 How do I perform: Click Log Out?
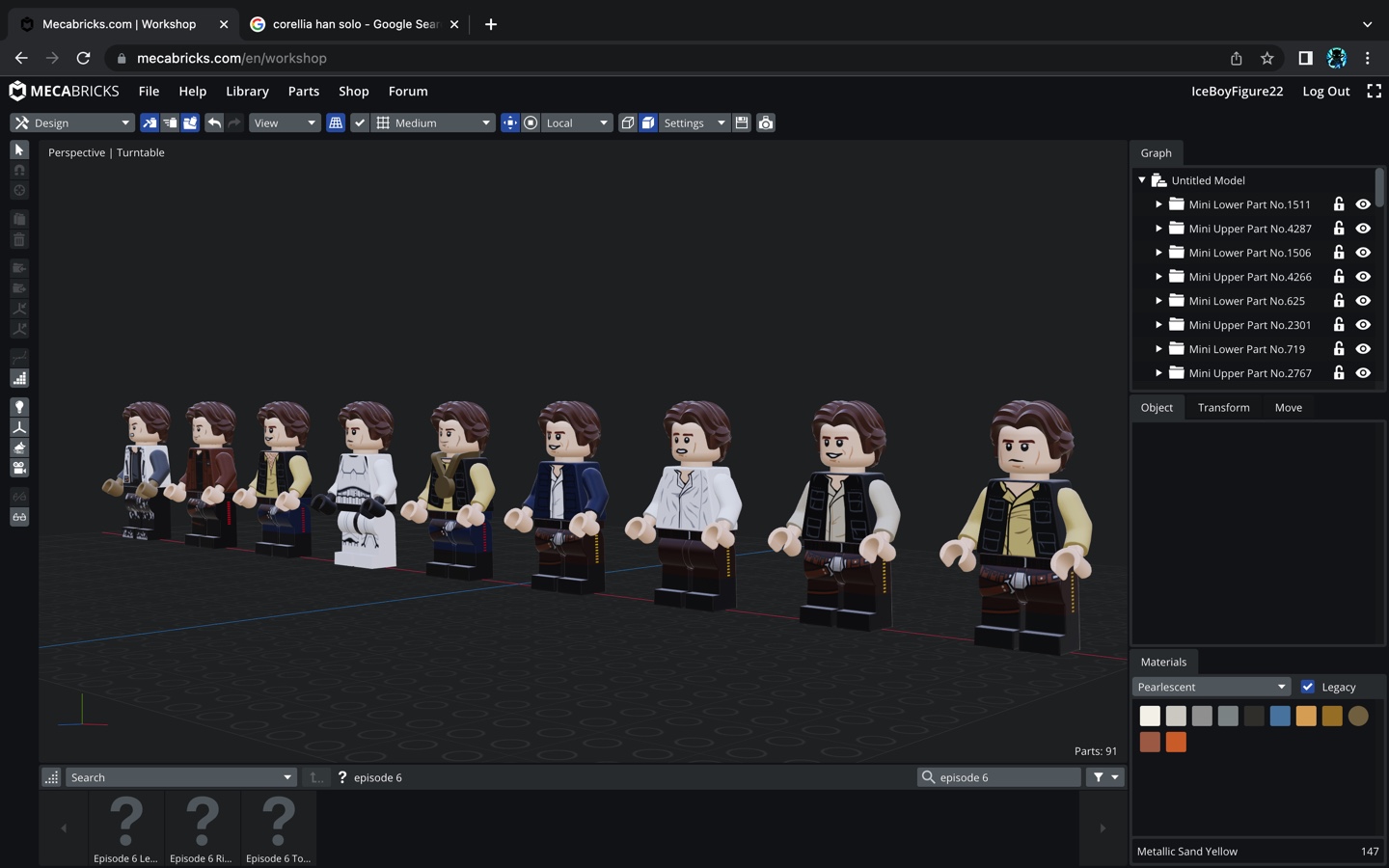tap(1325, 91)
